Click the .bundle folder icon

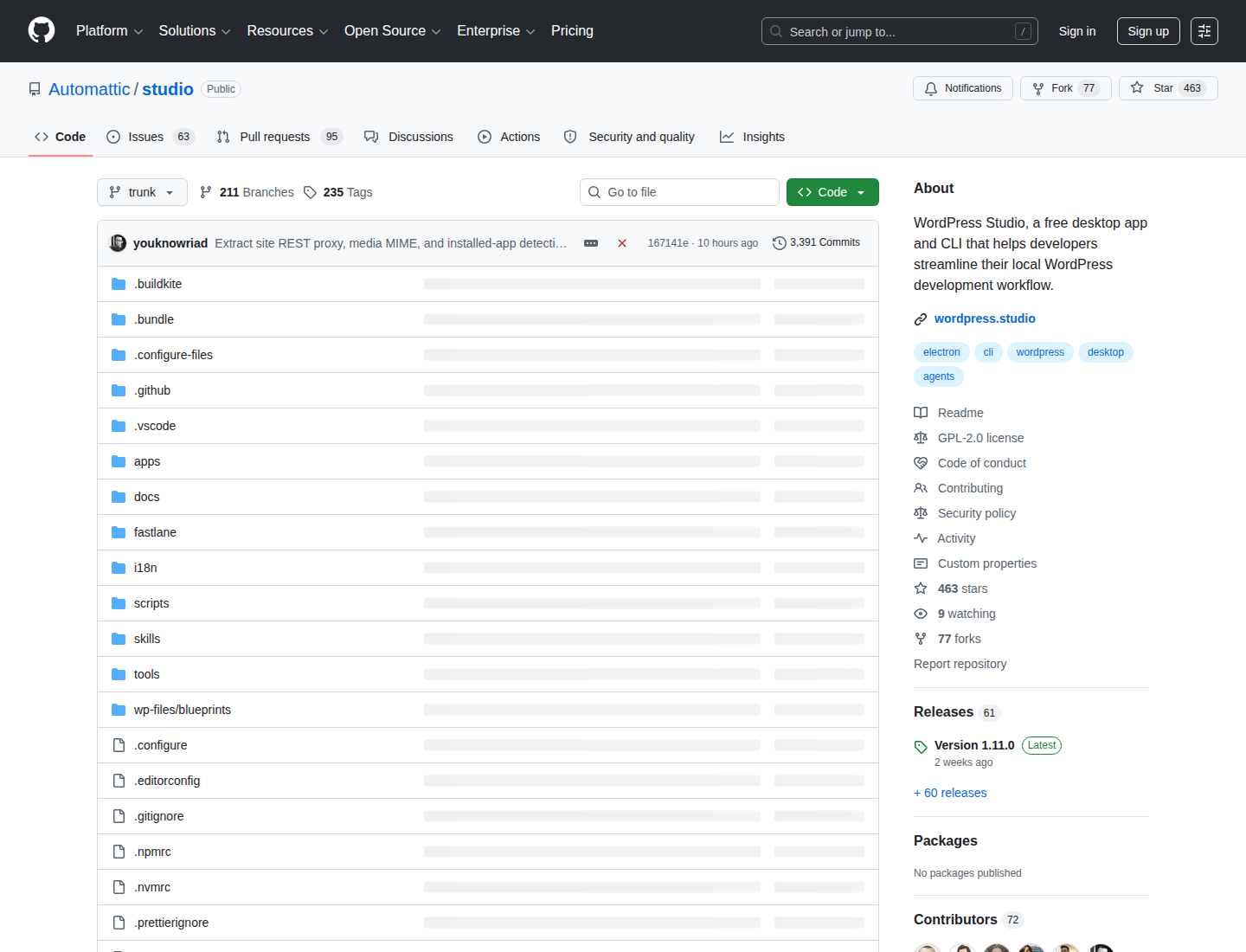119,319
